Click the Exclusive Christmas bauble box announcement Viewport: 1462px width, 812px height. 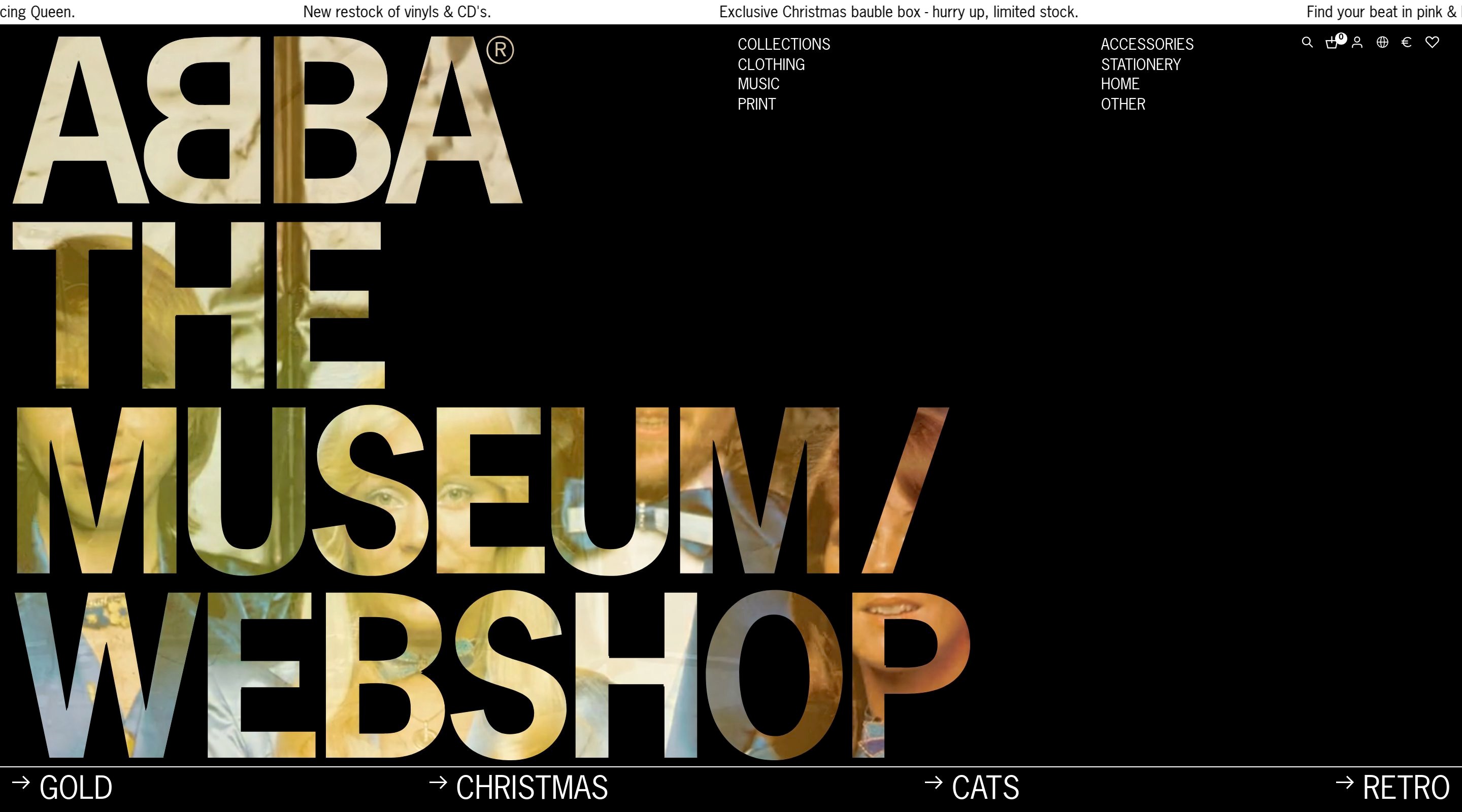click(x=899, y=12)
